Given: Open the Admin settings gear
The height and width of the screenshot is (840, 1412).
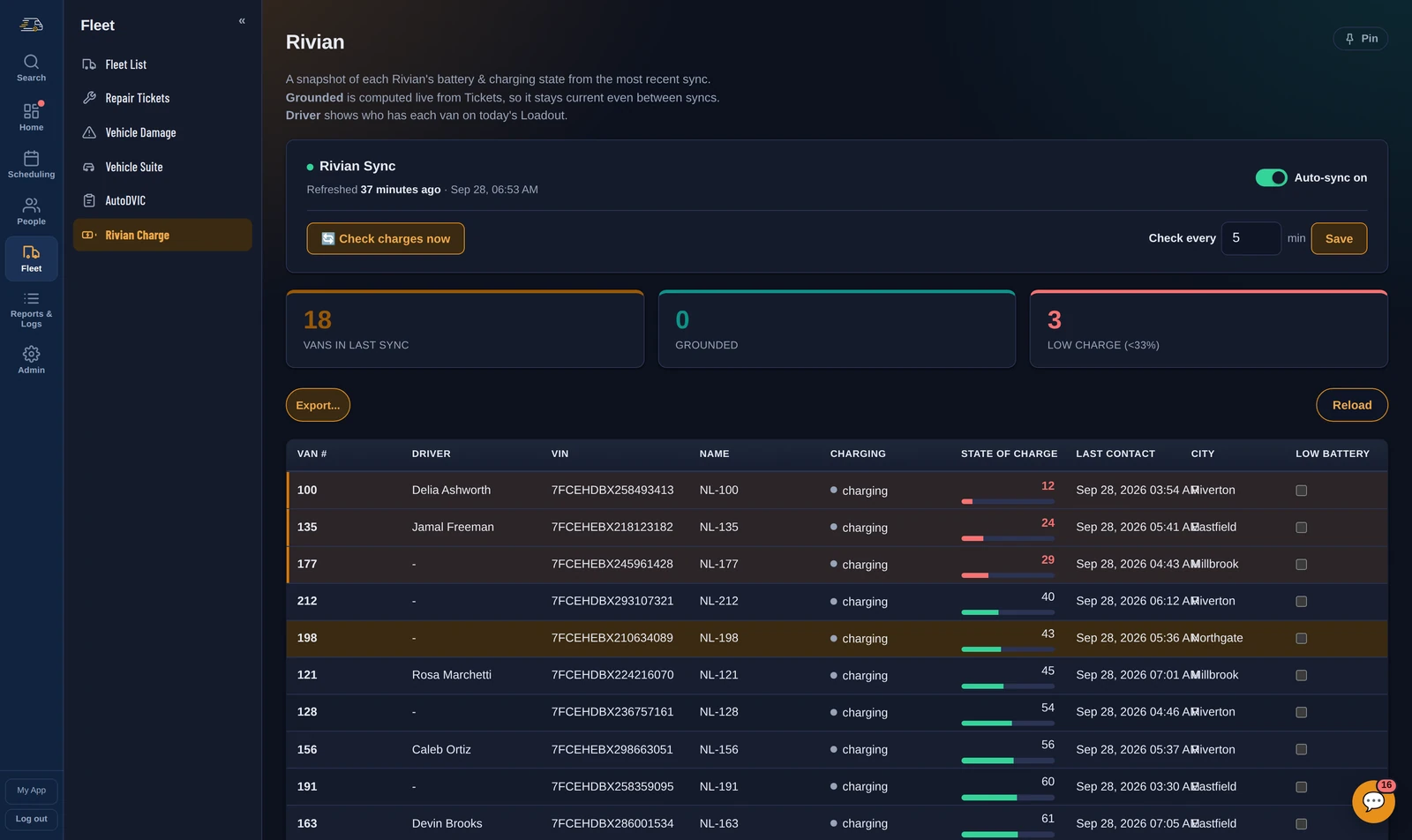Looking at the screenshot, I should [x=31, y=359].
